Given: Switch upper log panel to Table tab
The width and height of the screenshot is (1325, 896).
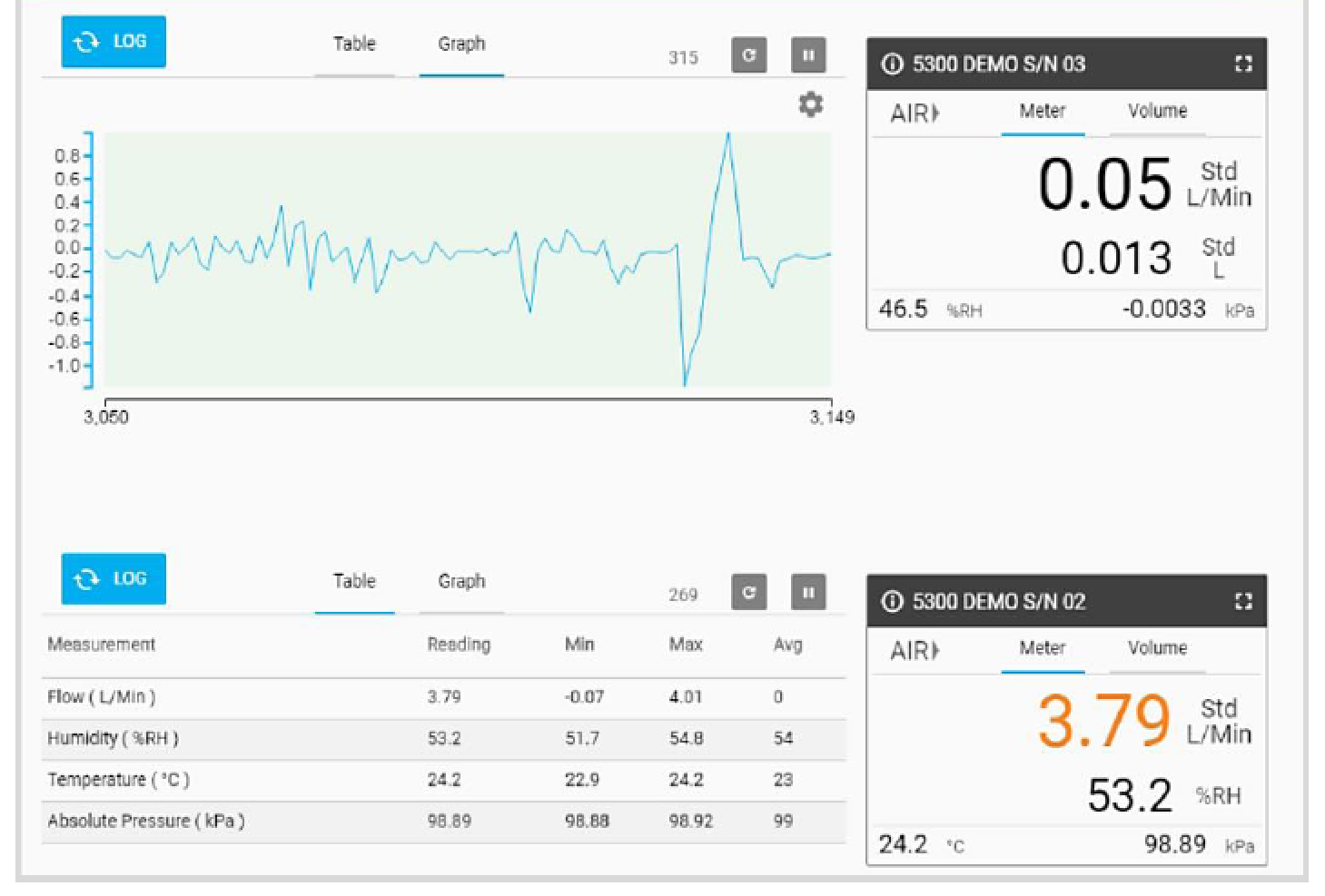Looking at the screenshot, I should click(x=354, y=44).
